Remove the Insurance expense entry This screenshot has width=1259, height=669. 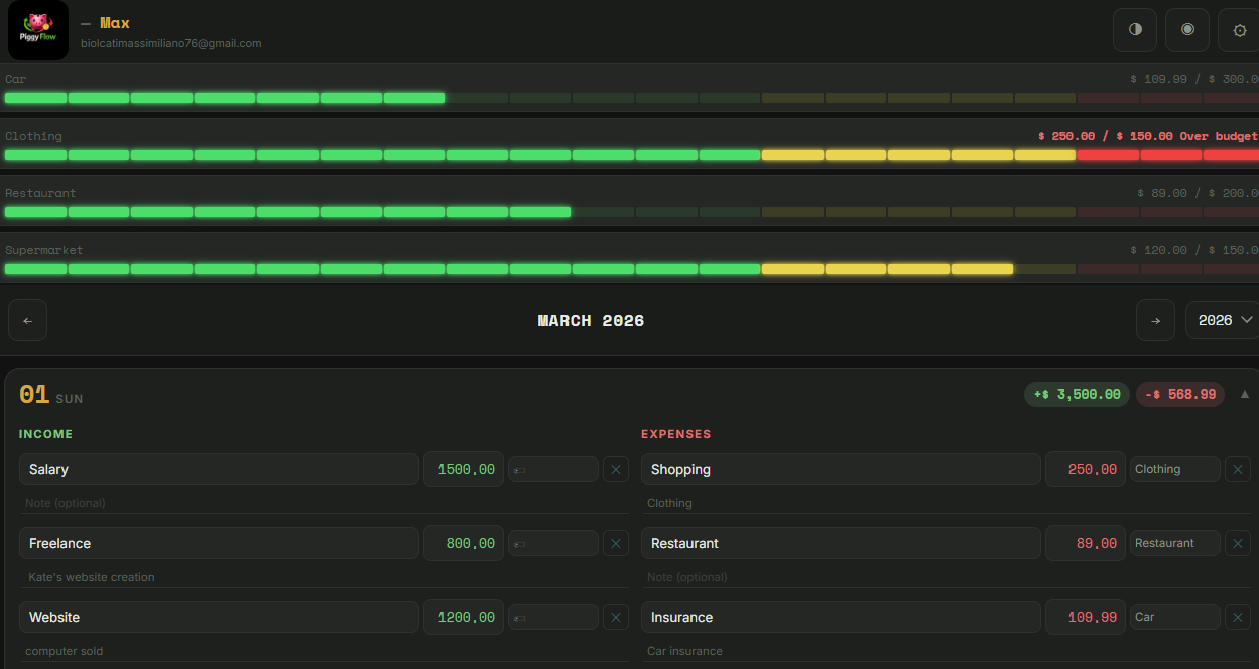[x=1238, y=617]
